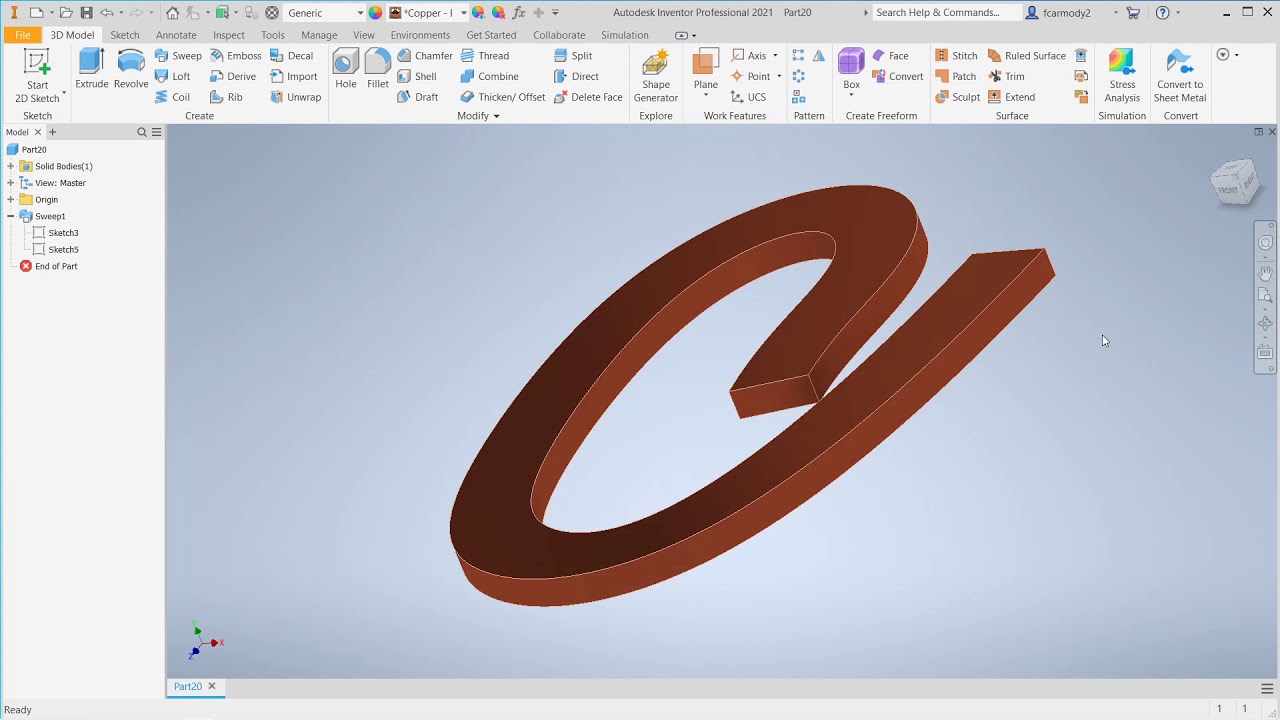The height and width of the screenshot is (720, 1280).
Task: Open the appearance color wheel
Action: click(x=375, y=13)
